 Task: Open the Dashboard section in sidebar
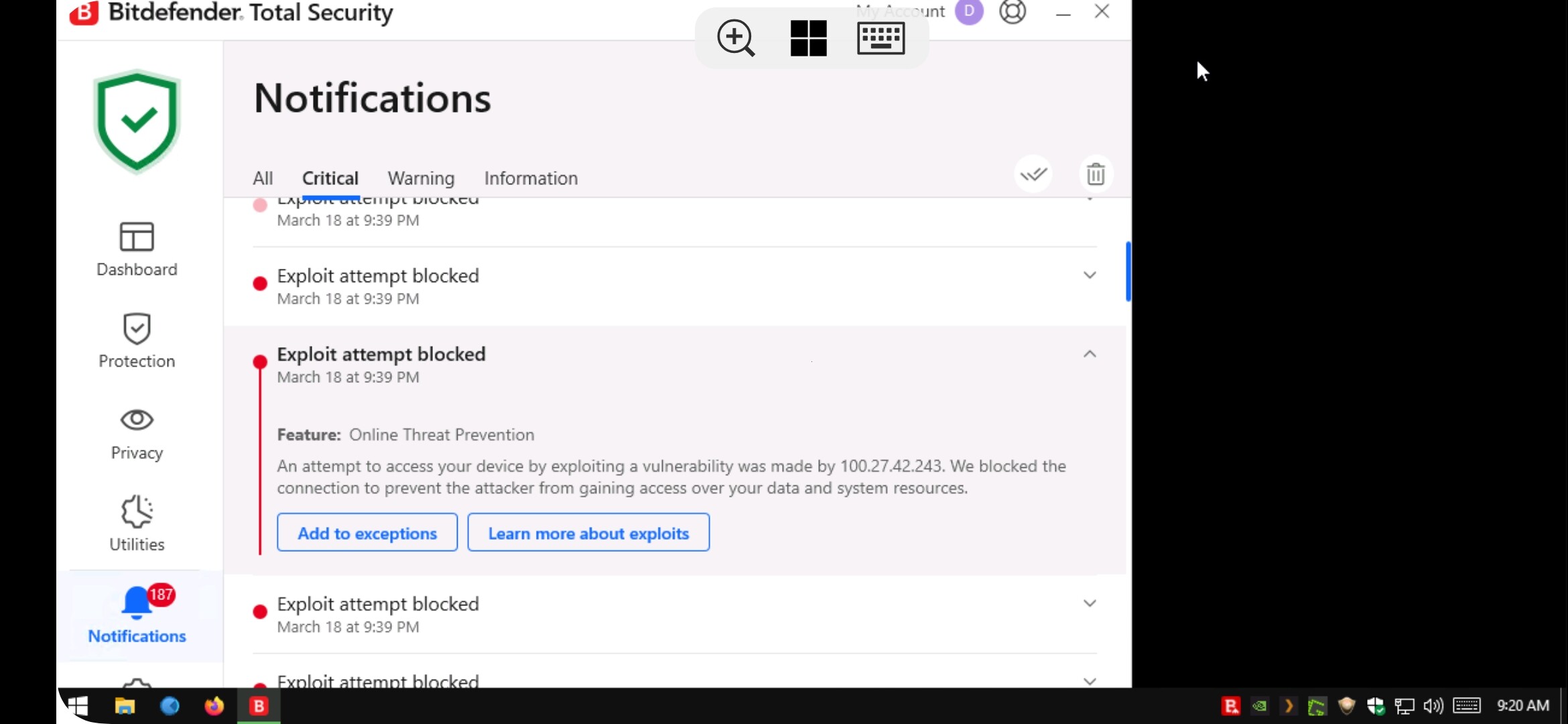137,249
